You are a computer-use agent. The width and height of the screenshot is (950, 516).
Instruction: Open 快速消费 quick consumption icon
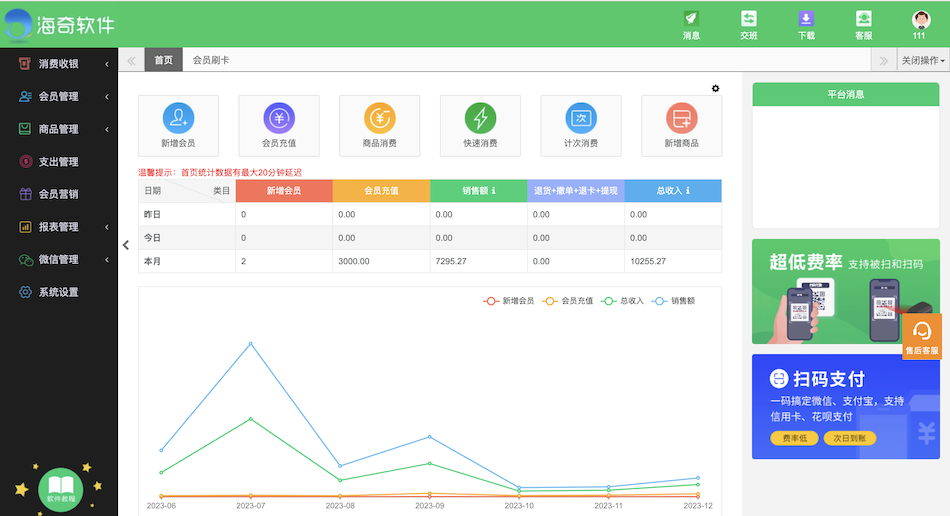click(x=480, y=119)
